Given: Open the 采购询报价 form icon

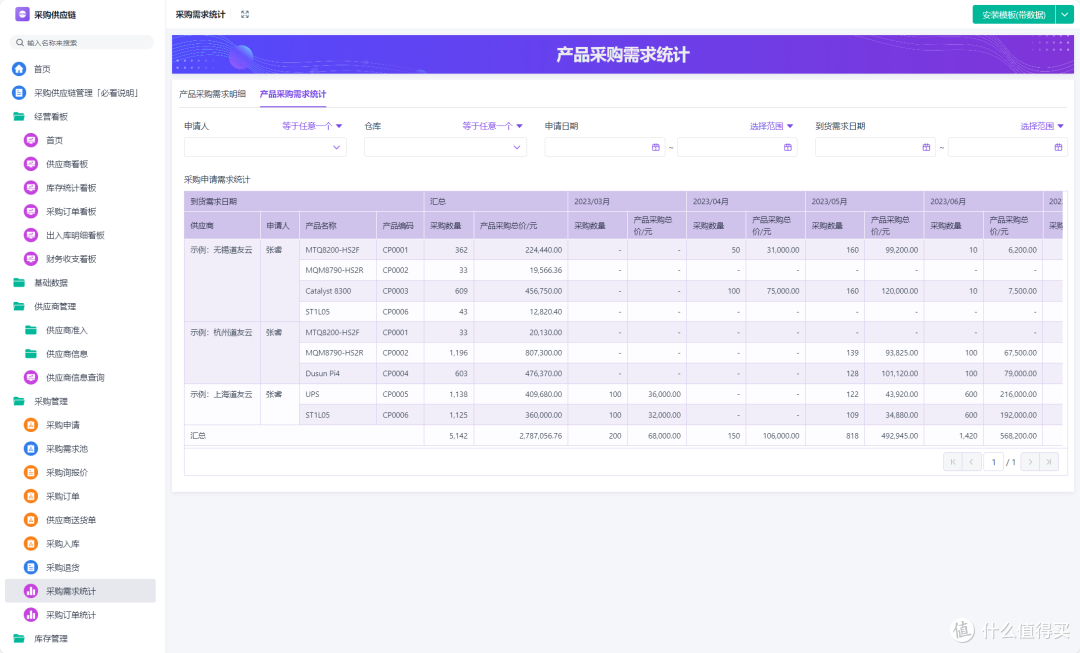Looking at the screenshot, I should click(30, 473).
